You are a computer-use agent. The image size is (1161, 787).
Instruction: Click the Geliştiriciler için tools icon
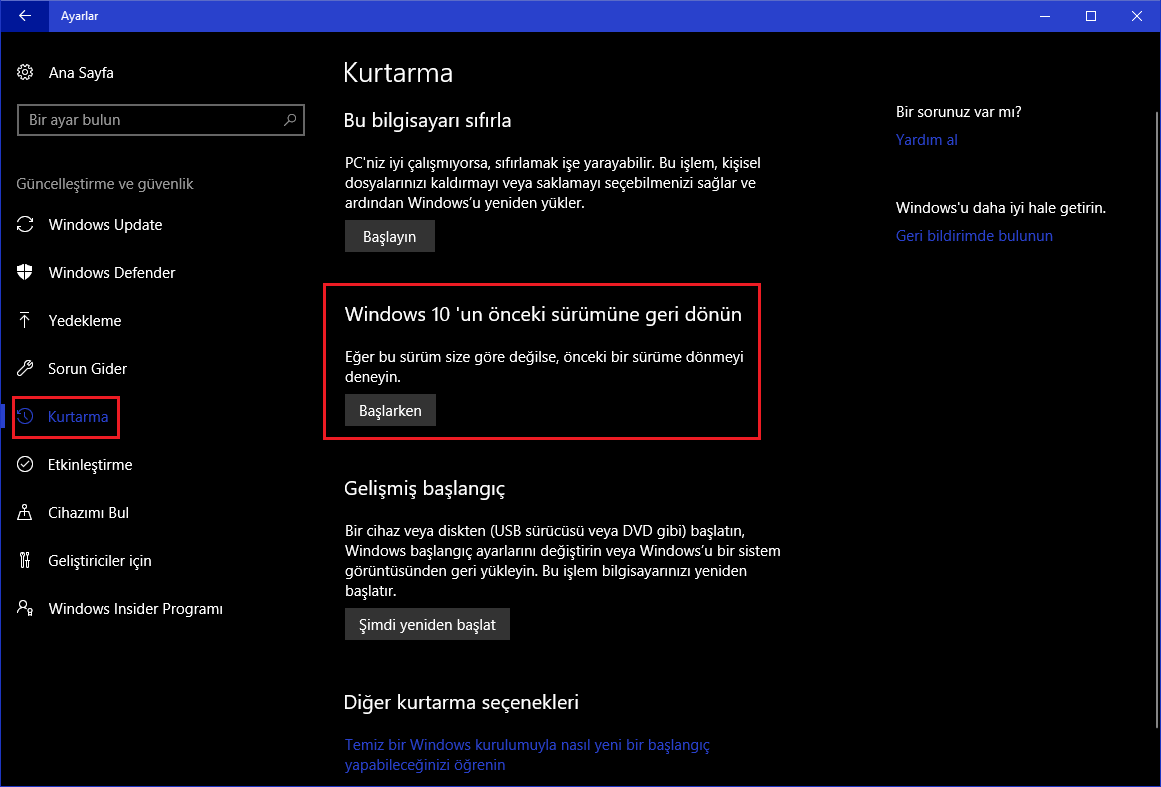point(25,560)
